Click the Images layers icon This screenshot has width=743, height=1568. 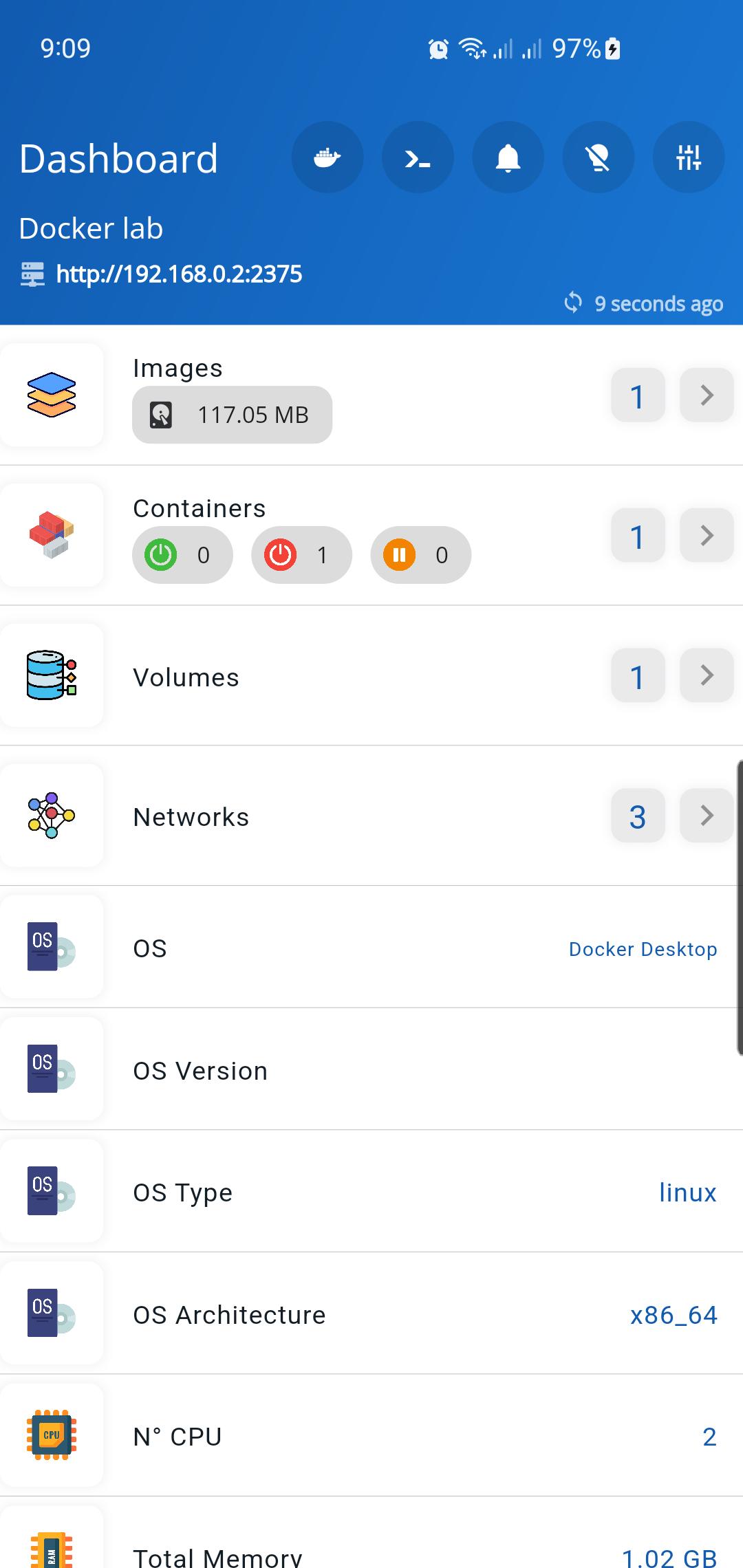(x=52, y=395)
